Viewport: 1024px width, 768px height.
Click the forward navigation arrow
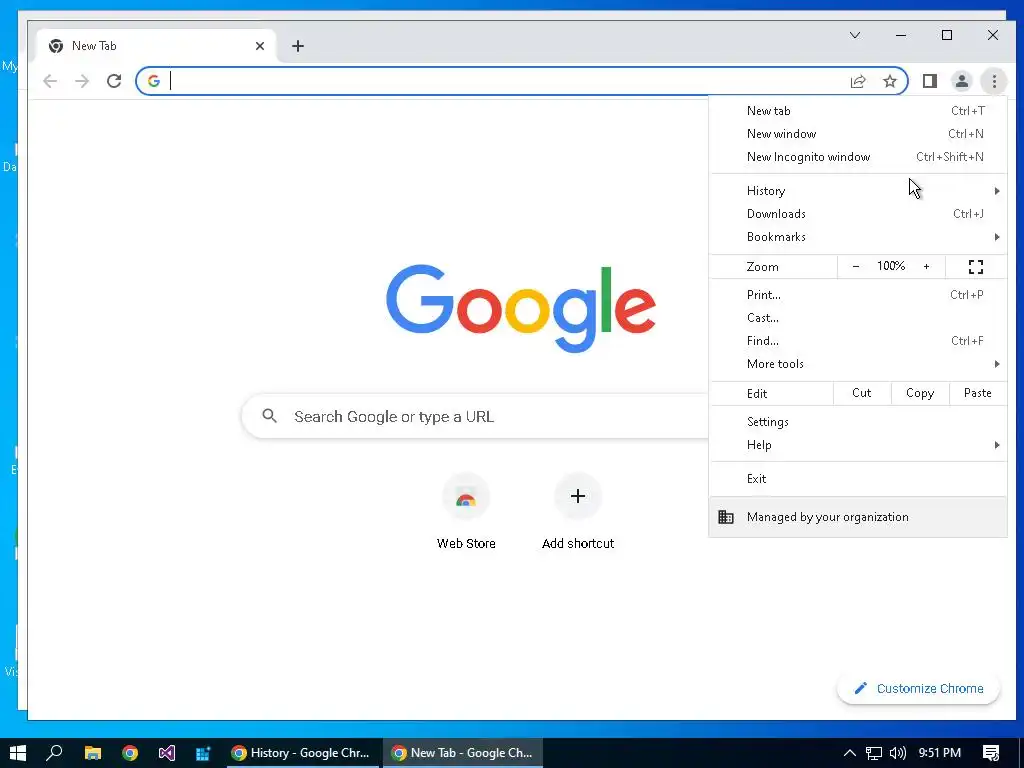(x=82, y=81)
